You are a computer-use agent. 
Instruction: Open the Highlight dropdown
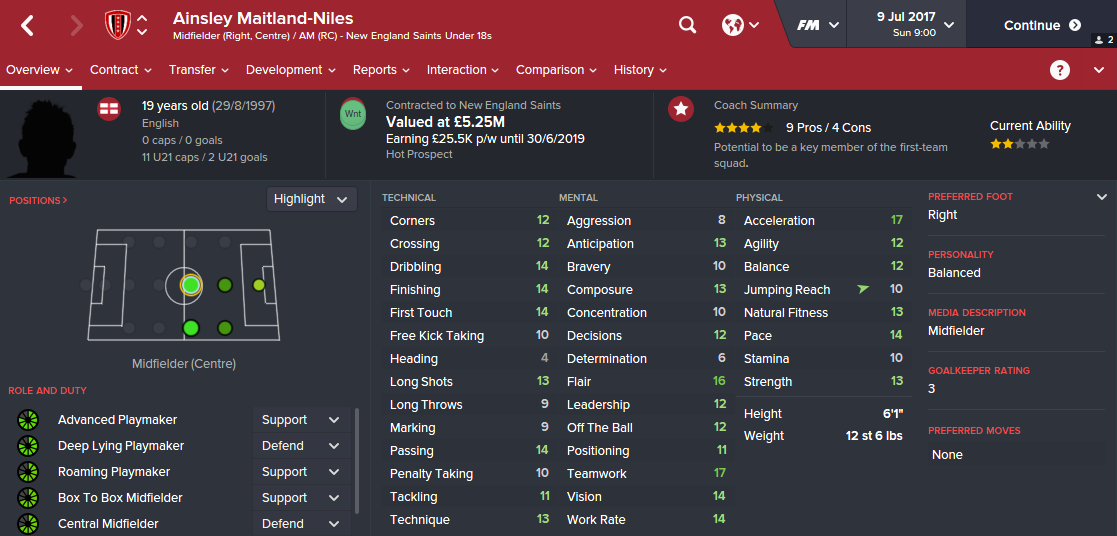(312, 199)
